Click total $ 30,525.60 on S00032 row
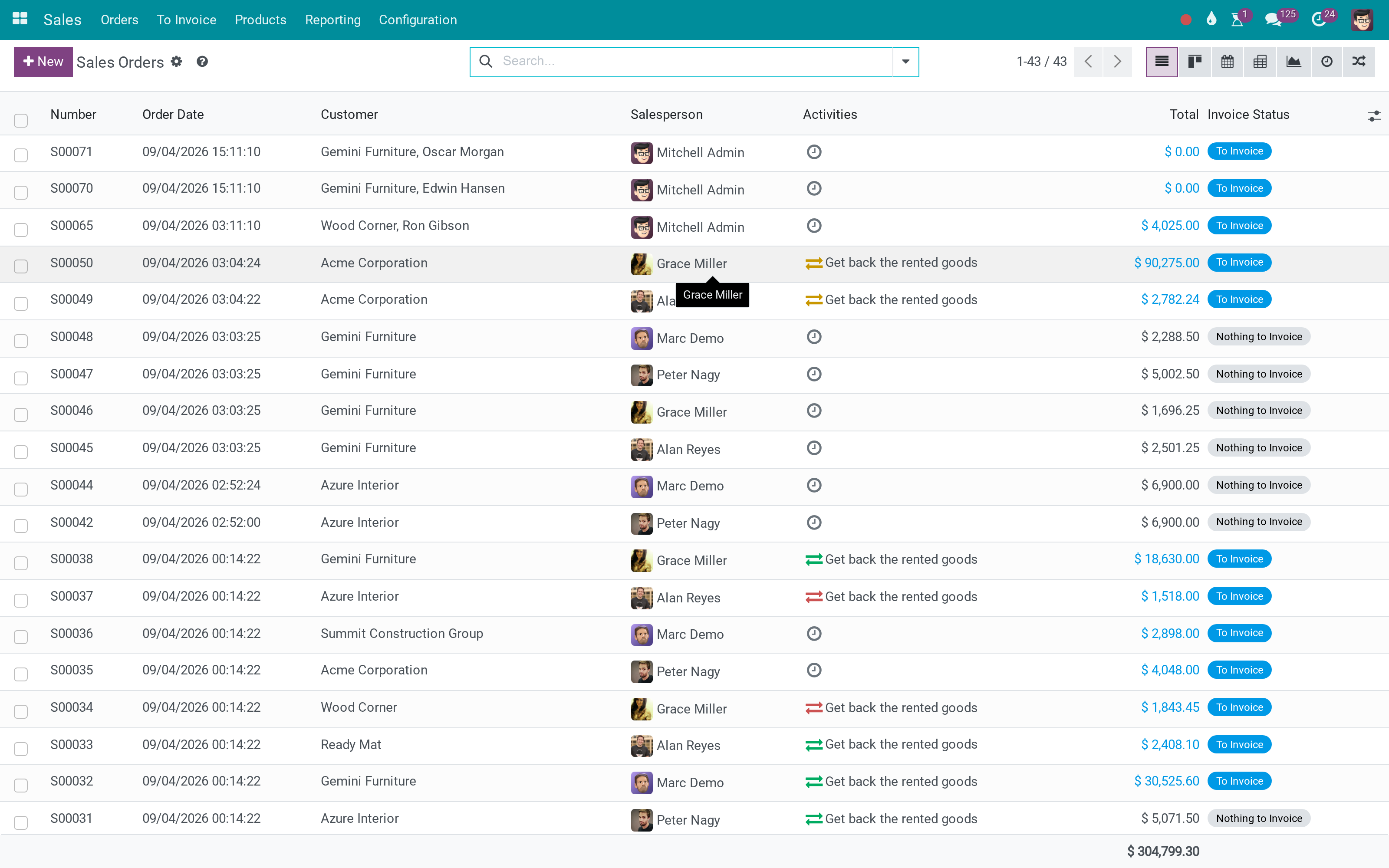 click(x=1166, y=781)
